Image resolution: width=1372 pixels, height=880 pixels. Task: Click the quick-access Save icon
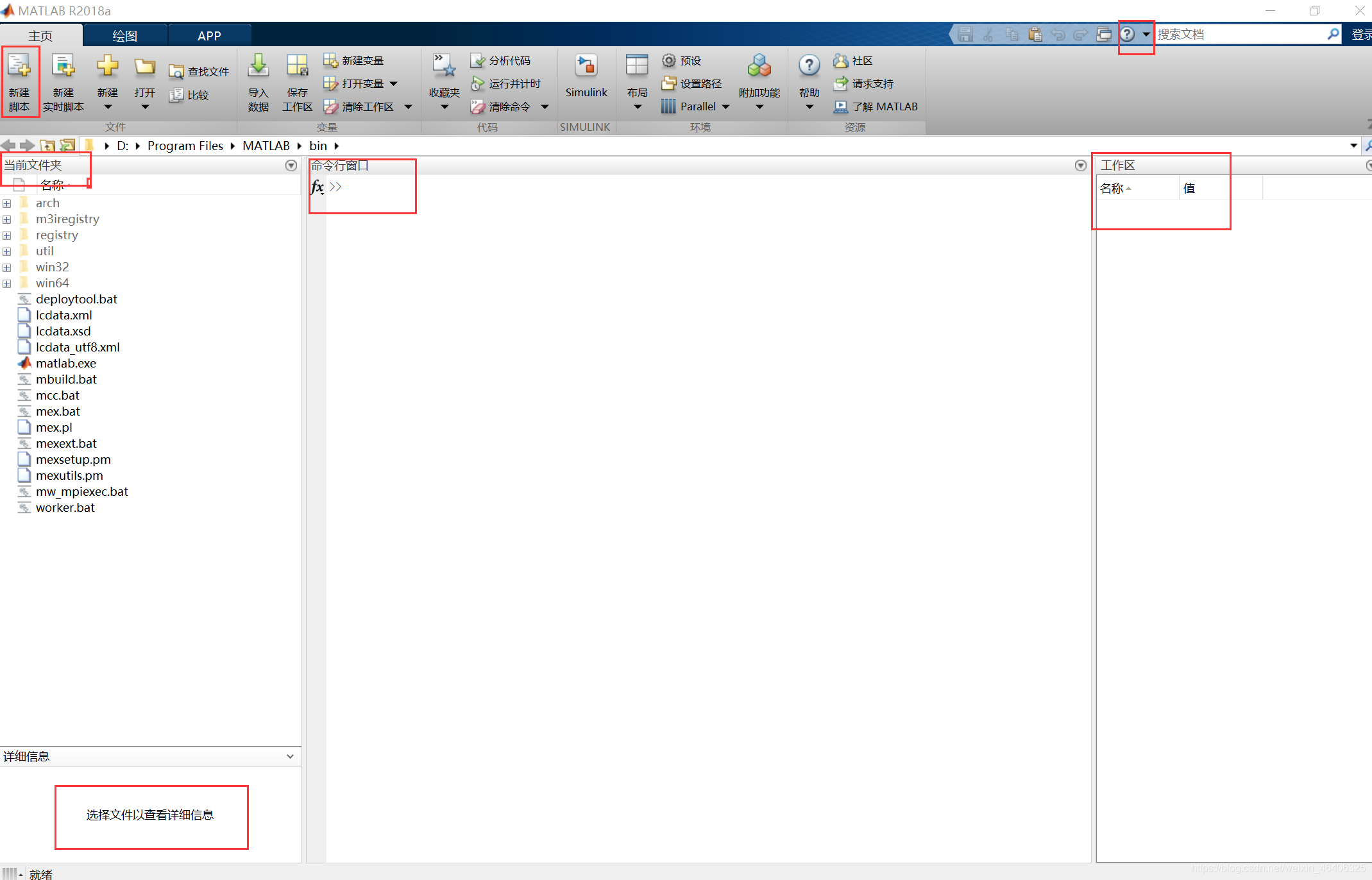[965, 34]
